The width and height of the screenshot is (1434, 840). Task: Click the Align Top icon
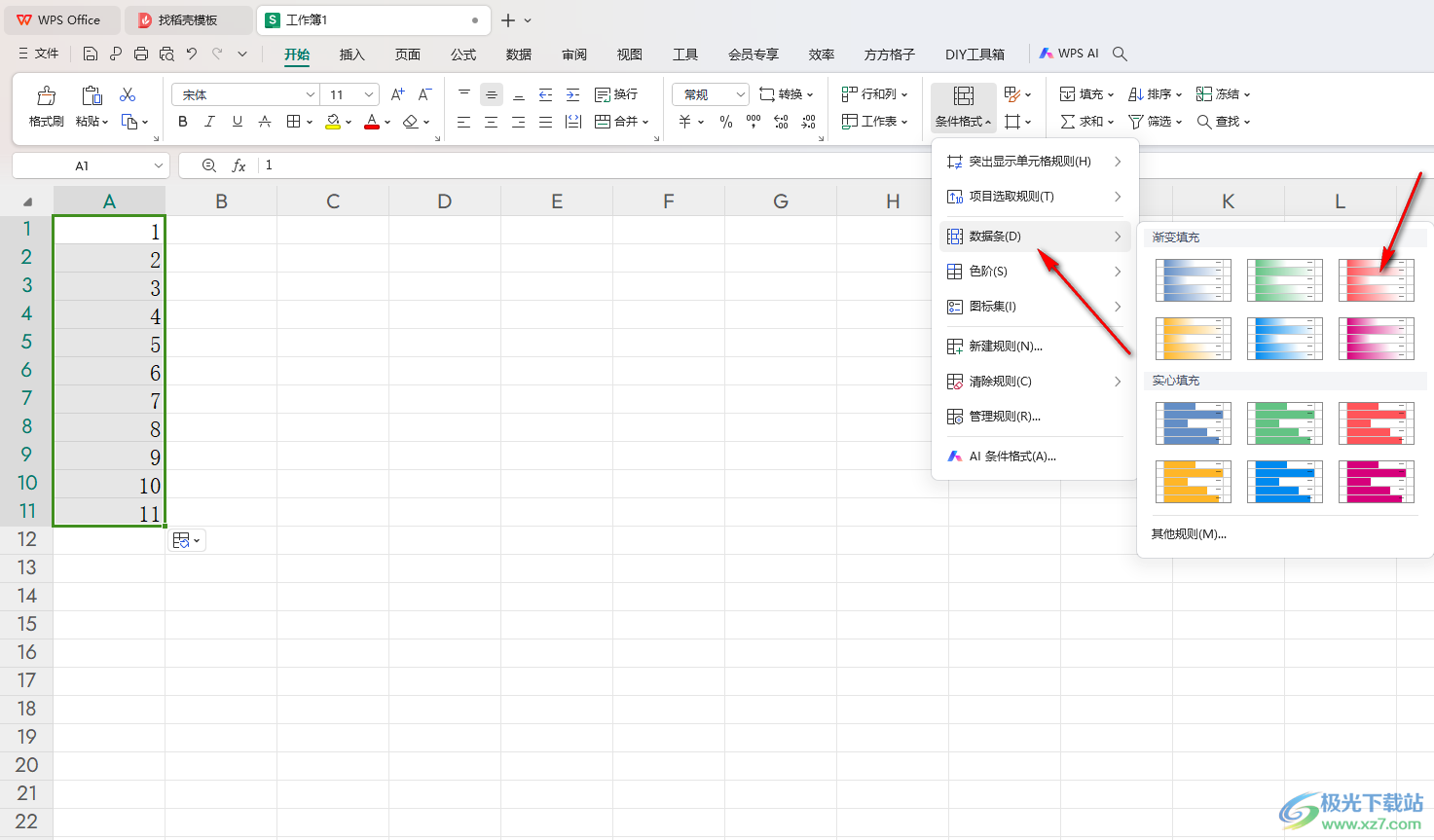pos(464,94)
